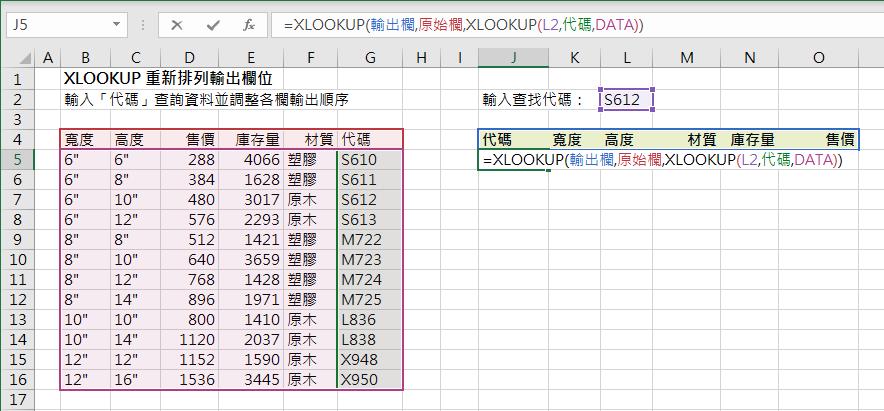Click stock cell 4066
Viewport: 884px width, 411px height.
coord(251,160)
